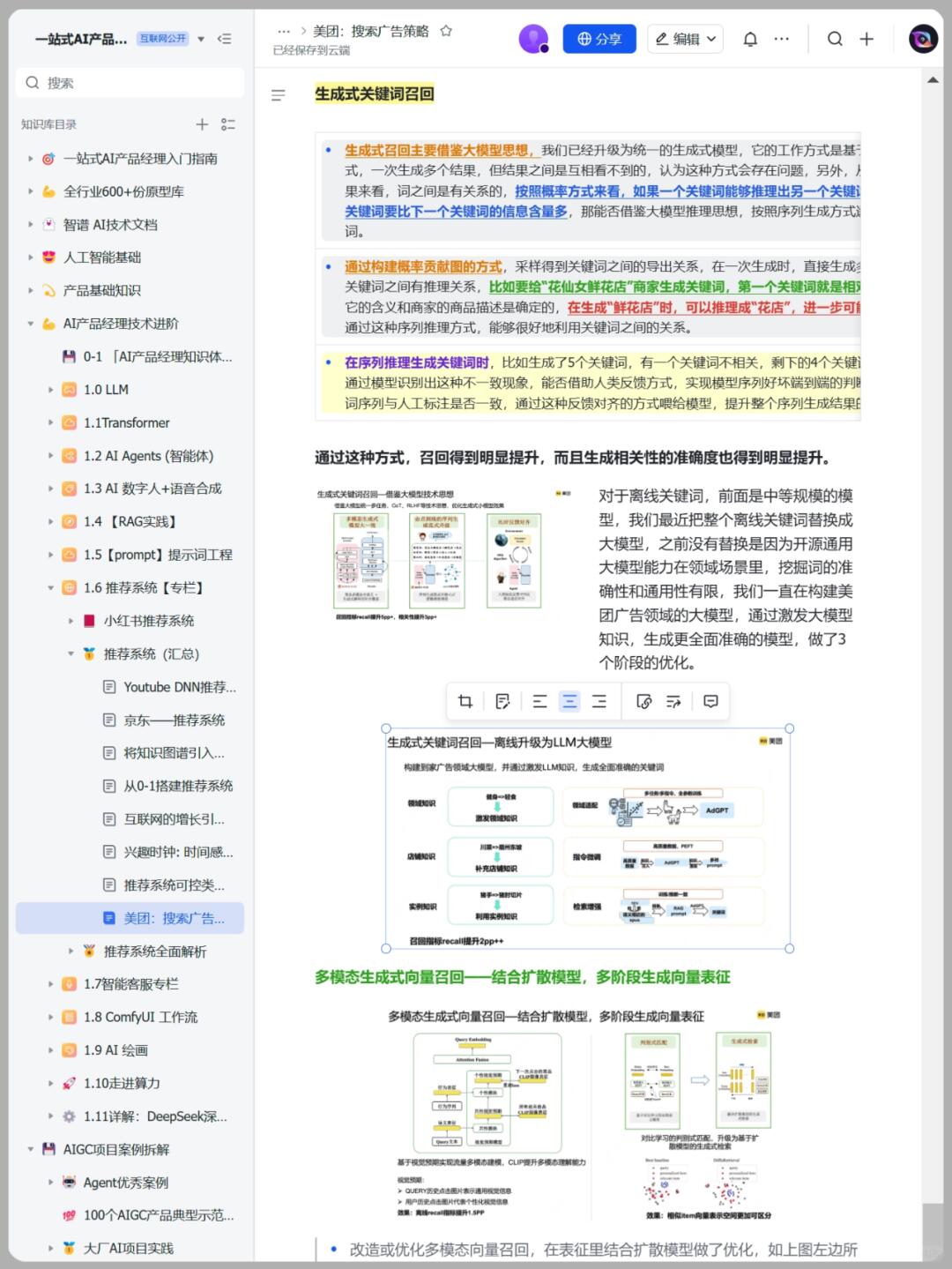
Task: Click the 借鉴大模型技术思想 diagram image
Action: click(445, 555)
